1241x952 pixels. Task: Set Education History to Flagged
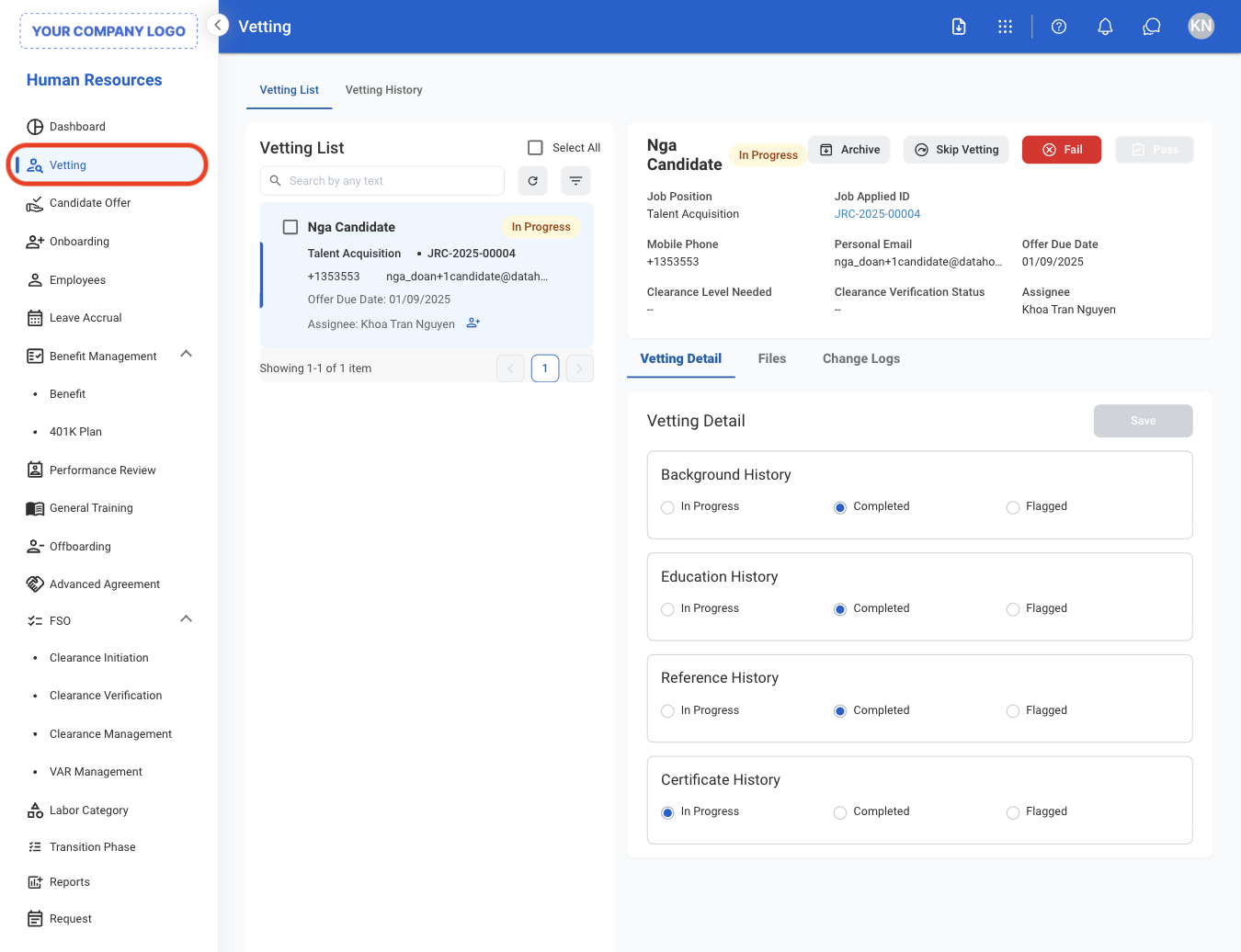point(1013,609)
